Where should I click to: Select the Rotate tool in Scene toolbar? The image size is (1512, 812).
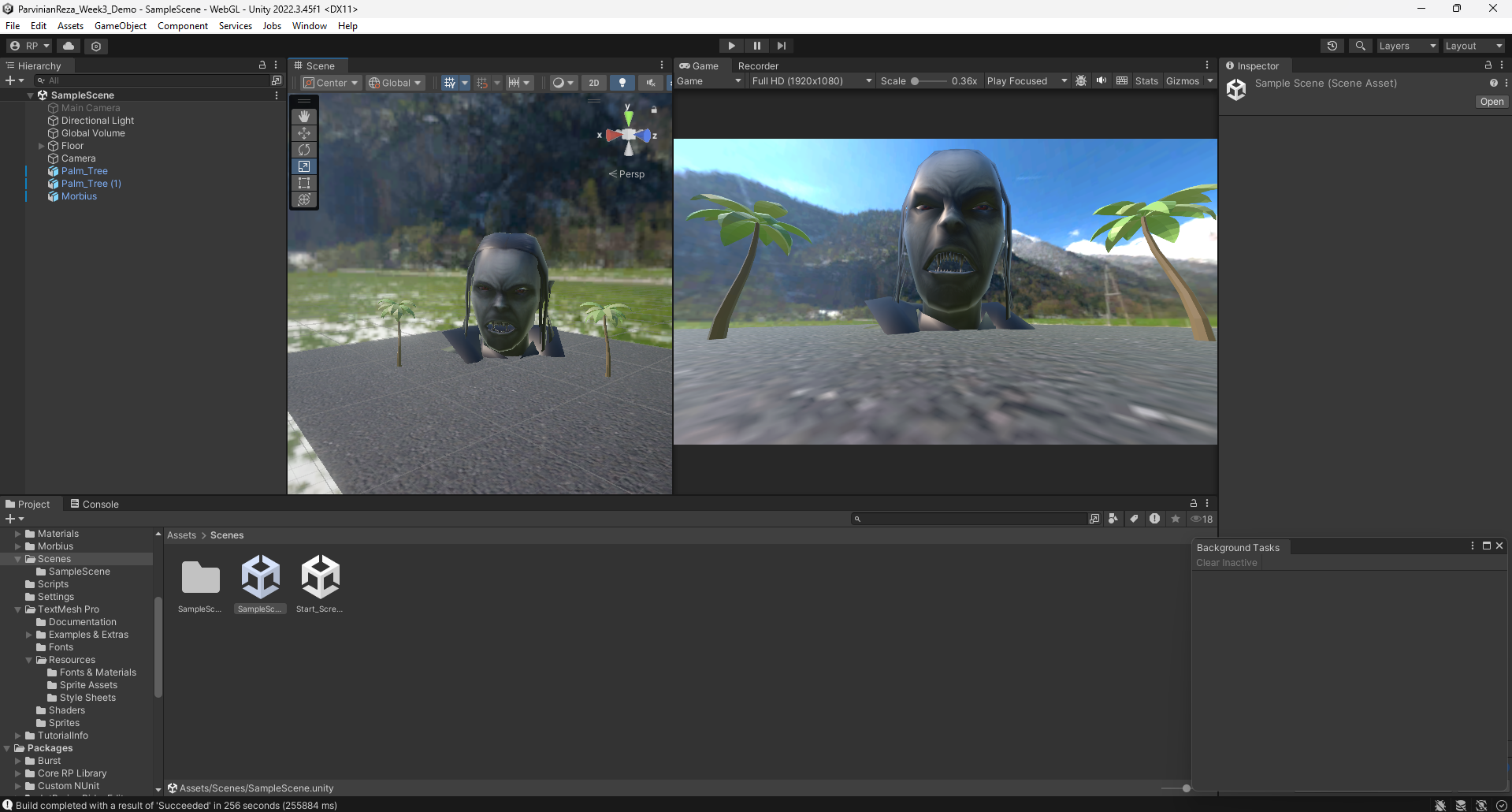click(304, 150)
